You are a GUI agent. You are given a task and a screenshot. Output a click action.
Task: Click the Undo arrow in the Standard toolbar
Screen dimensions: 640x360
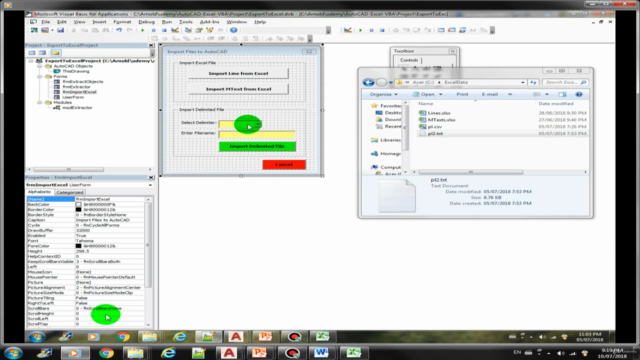119,30
